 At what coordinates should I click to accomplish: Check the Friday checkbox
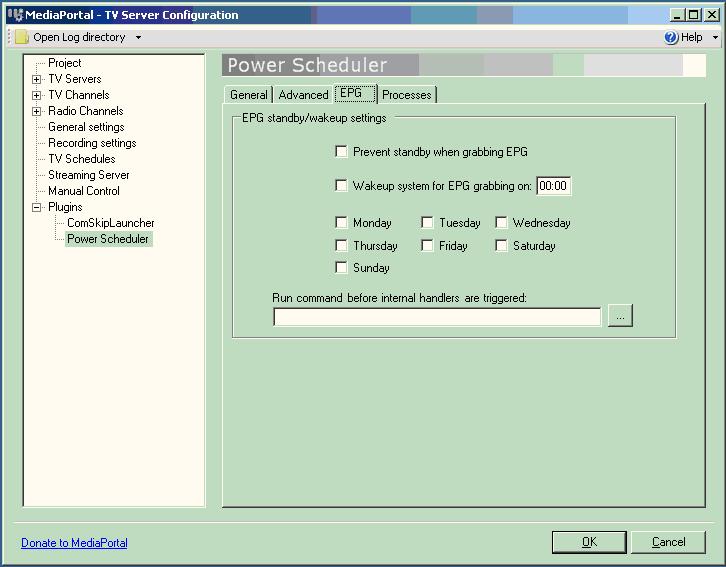point(427,245)
